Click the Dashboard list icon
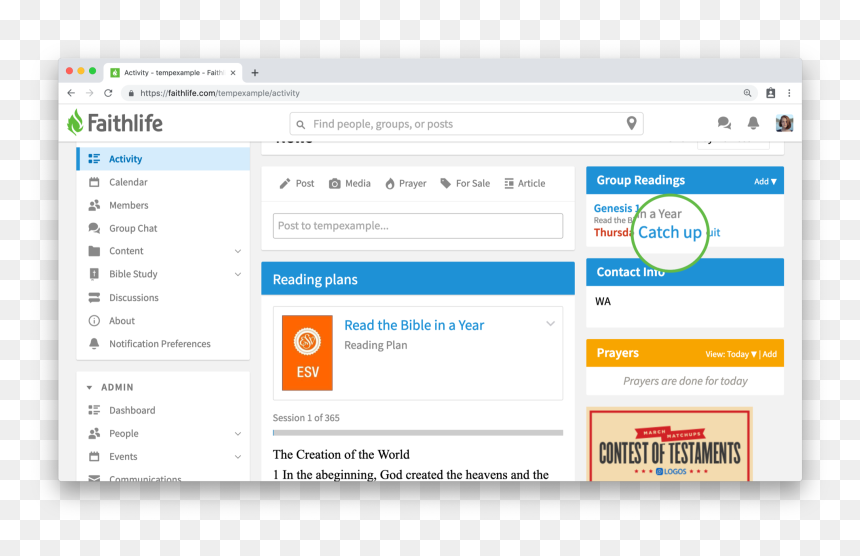This screenshot has height=556, width=860. 94,410
